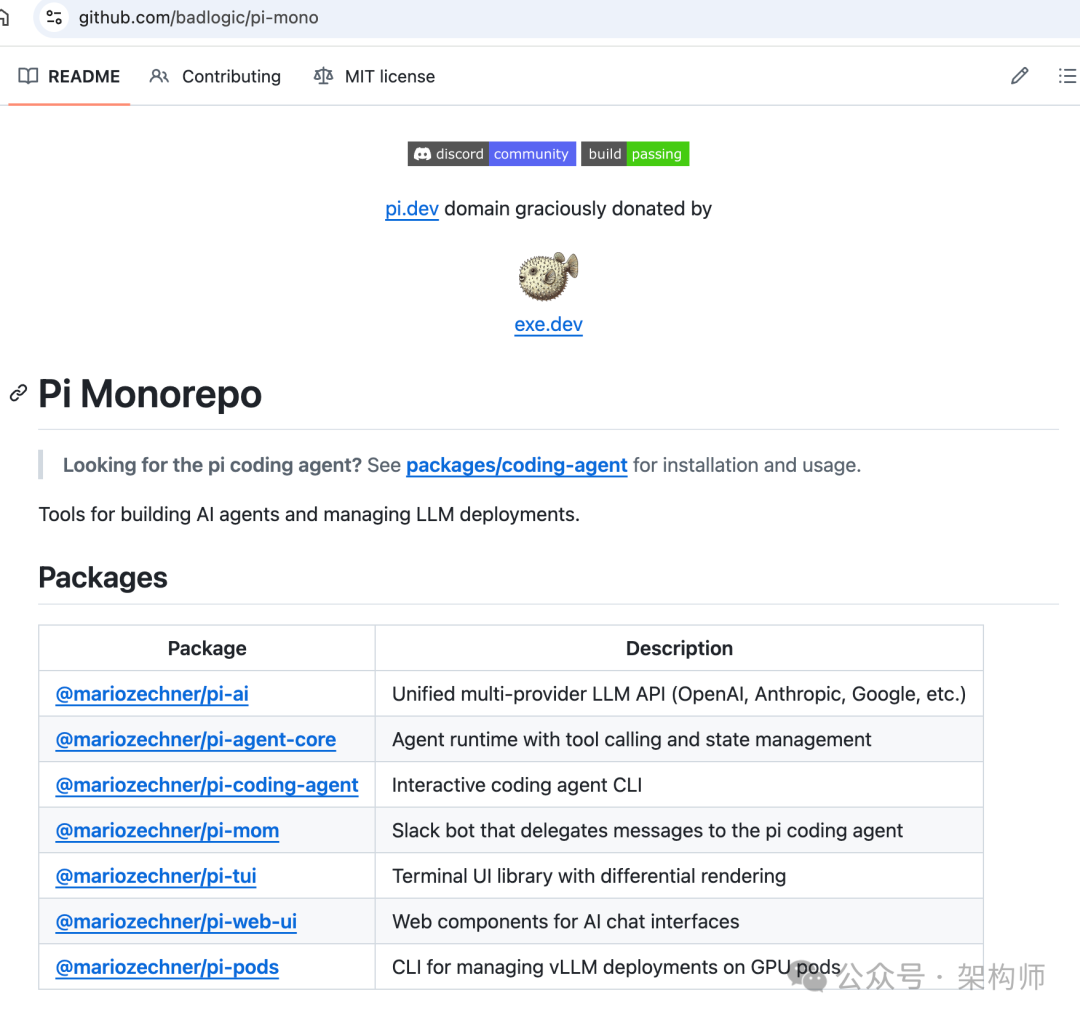Image resolution: width=1080 pixels, height=1020 pixels.
Task: Click the site information icon in the address bar
Action: [53, 17]
